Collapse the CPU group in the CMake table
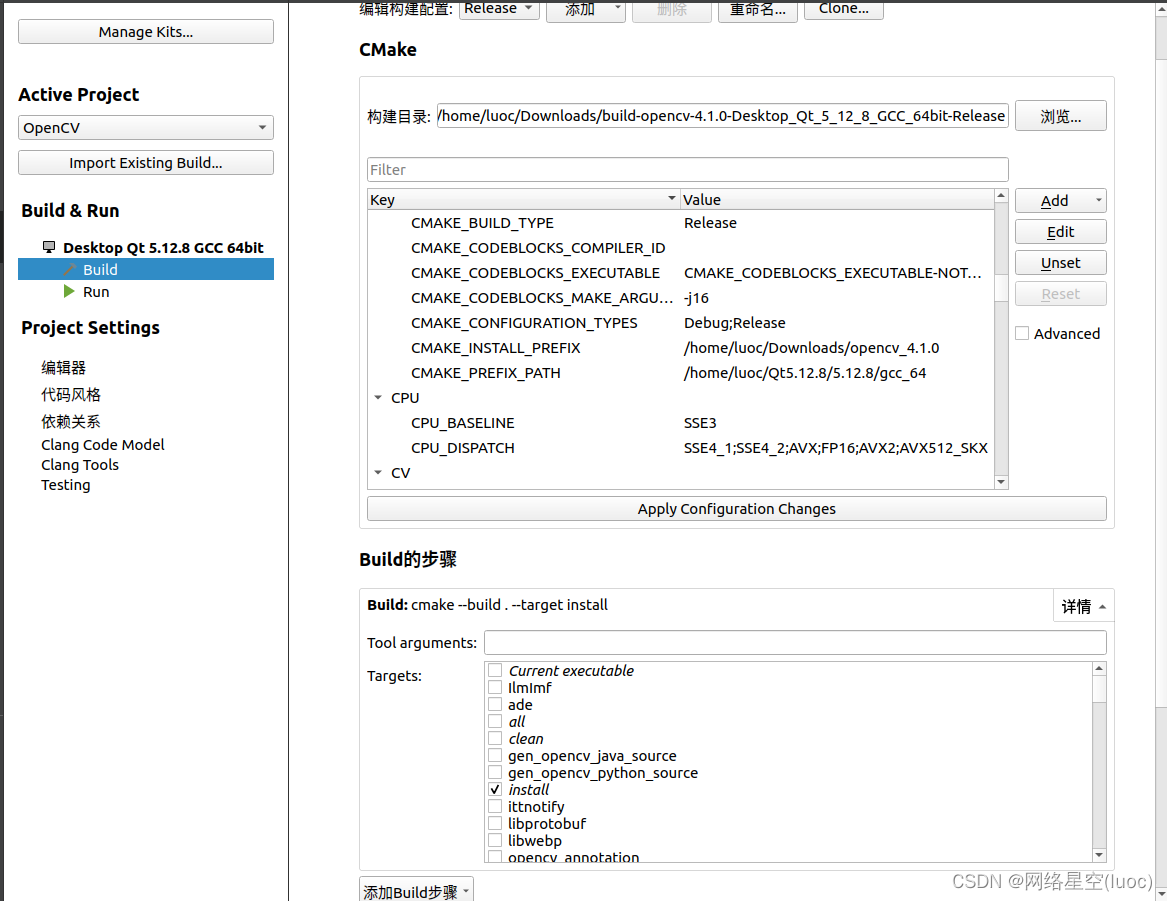Image resolution: width=1167 pixels, height=901 pixels. click(378, 398)
